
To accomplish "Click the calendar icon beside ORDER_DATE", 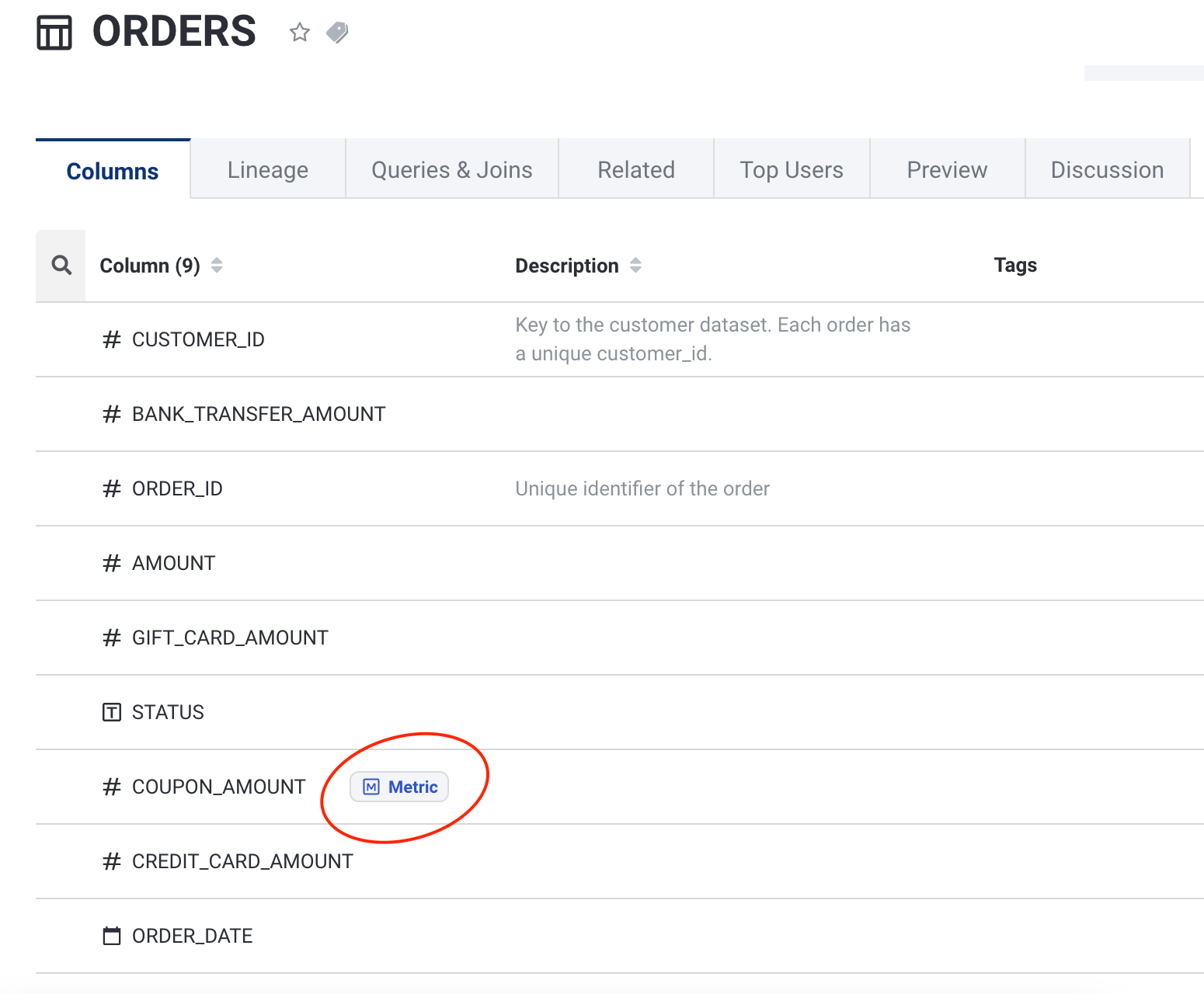I will click(x=112, y=936).
